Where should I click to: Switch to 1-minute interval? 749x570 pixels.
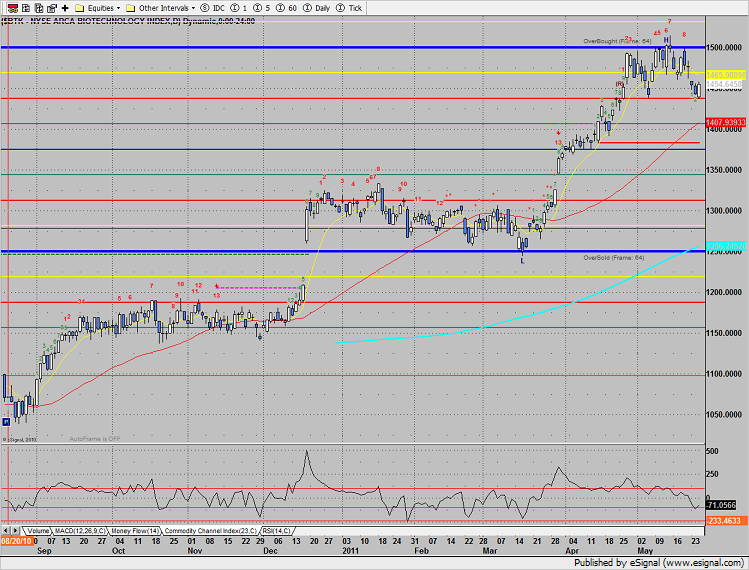[239, 8]
